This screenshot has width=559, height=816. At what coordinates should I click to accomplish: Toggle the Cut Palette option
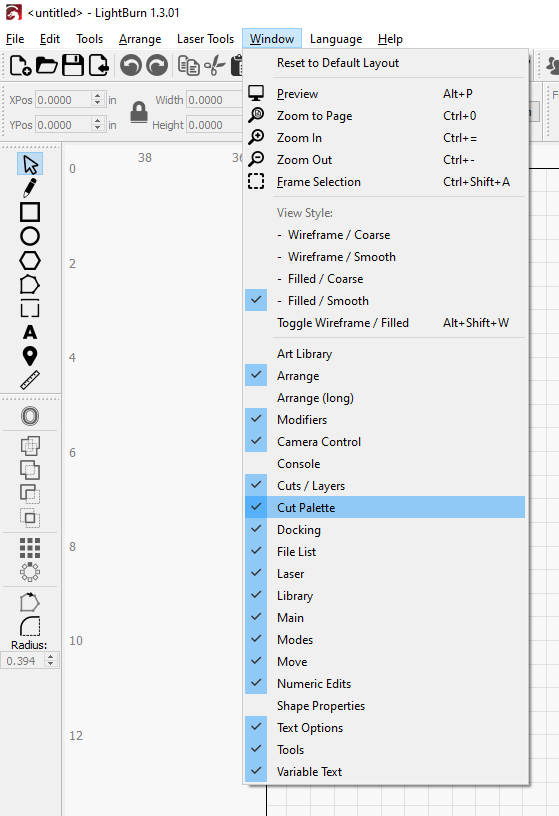[385, 507]
